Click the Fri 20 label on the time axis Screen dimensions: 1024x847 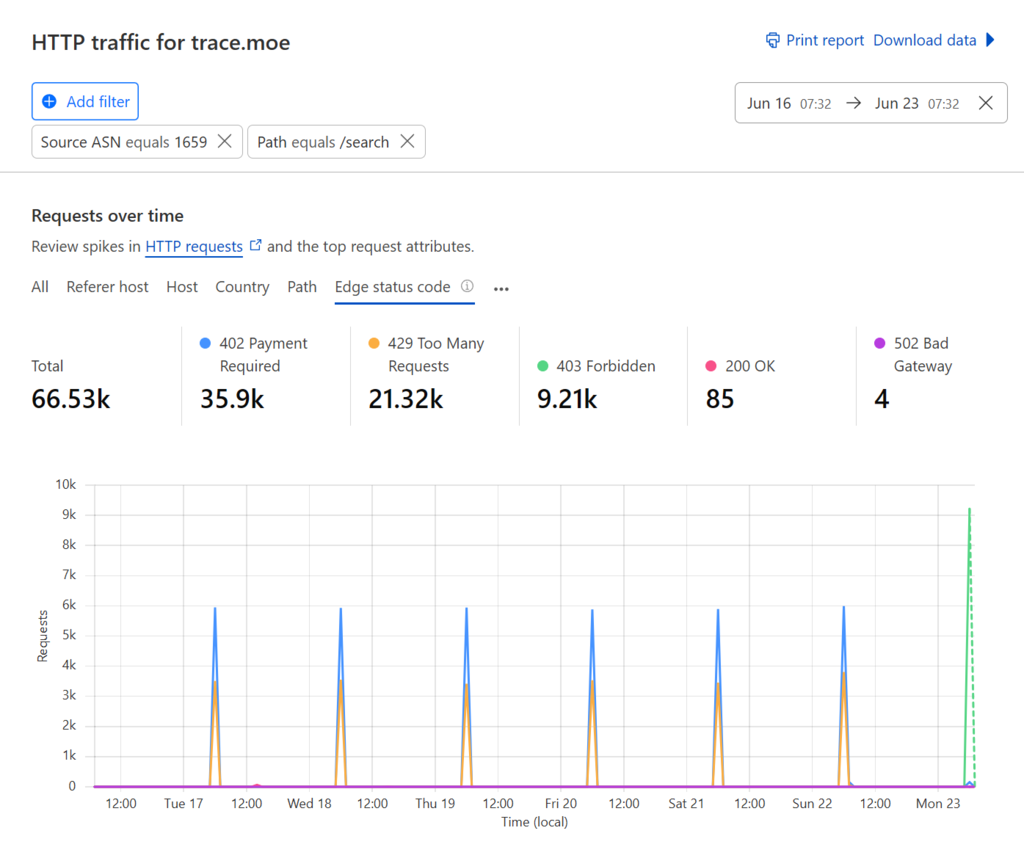point(561,803)
